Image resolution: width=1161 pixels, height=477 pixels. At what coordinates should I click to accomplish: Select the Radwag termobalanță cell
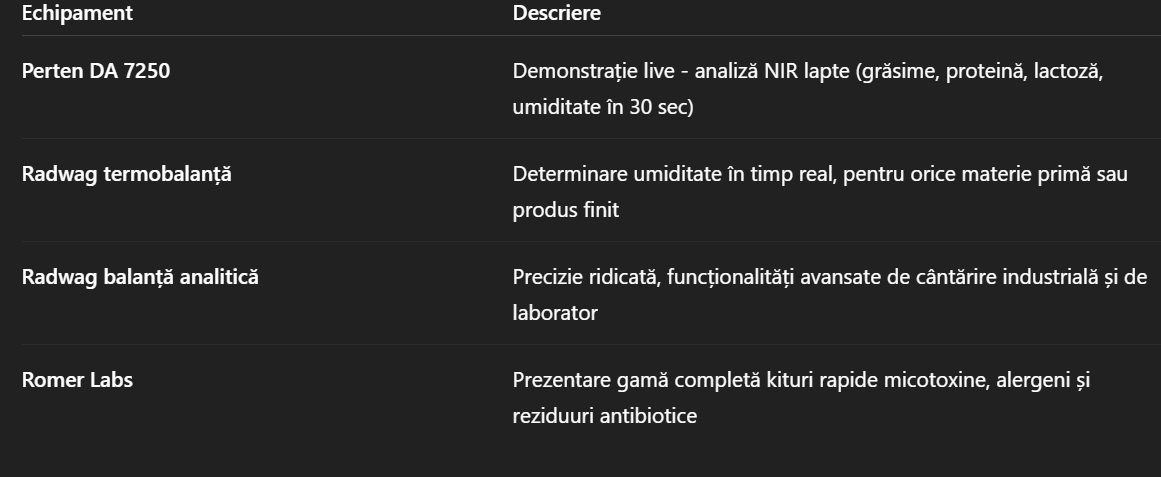click(x=126, y=174)
